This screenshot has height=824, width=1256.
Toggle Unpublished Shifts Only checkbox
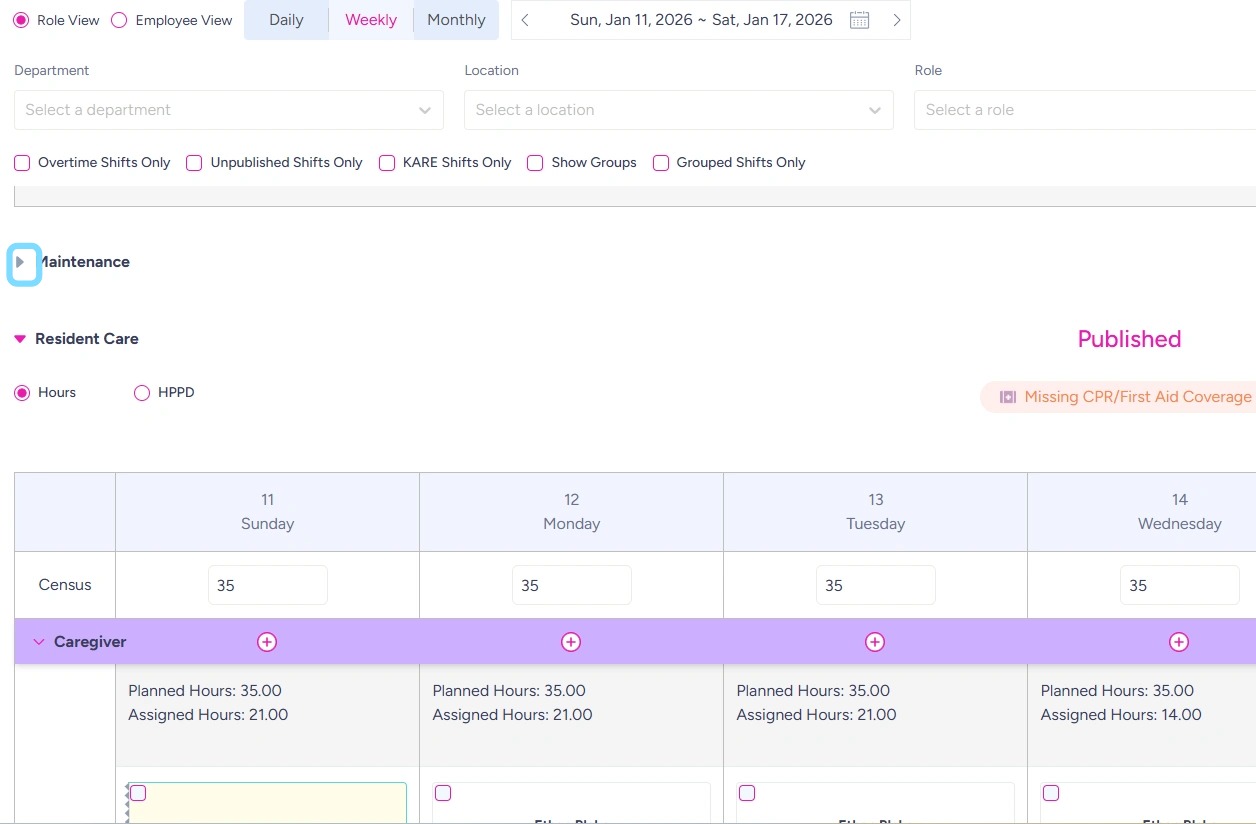[194, 163]
